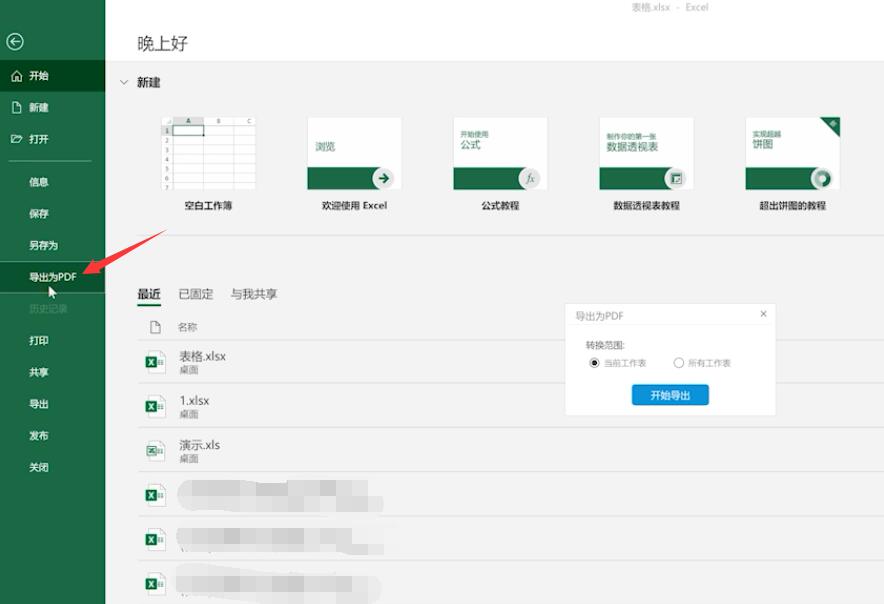Open the 空白工作簿 template thumbnail
This screenshot has height=604, width=884.
tap(208, 153)
